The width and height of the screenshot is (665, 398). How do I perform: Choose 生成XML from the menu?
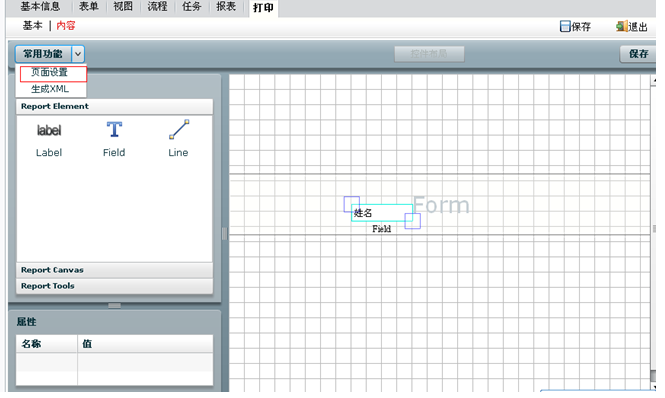pos(50,89)
